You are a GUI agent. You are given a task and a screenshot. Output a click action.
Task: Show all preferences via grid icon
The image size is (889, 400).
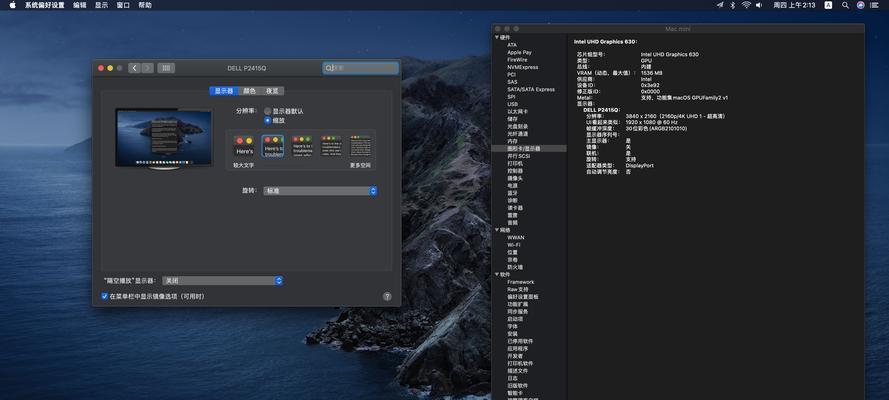coord(166,68)
